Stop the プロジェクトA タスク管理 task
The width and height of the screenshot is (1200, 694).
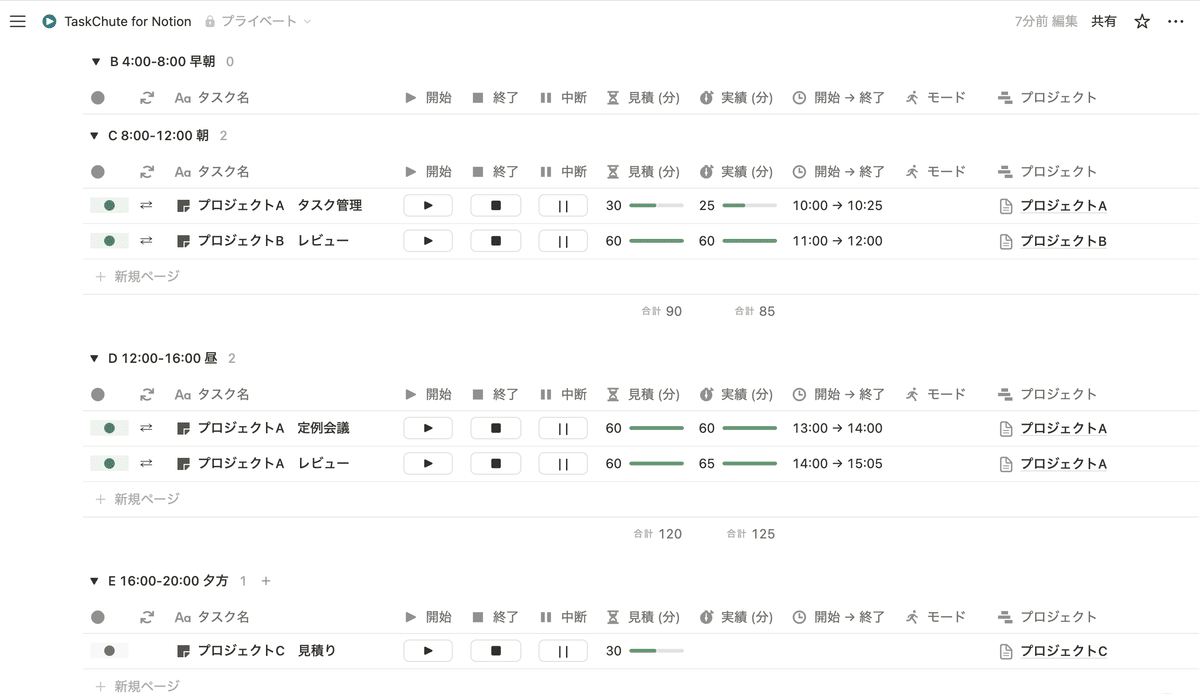point(496,205)
